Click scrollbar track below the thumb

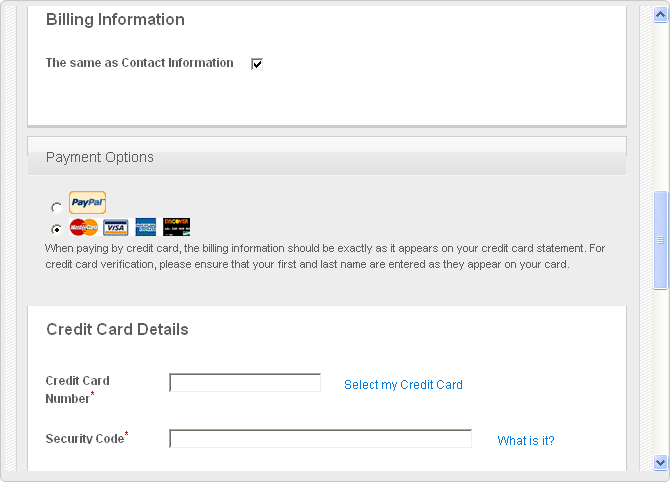pyautogui.click(x=660, y=372)
